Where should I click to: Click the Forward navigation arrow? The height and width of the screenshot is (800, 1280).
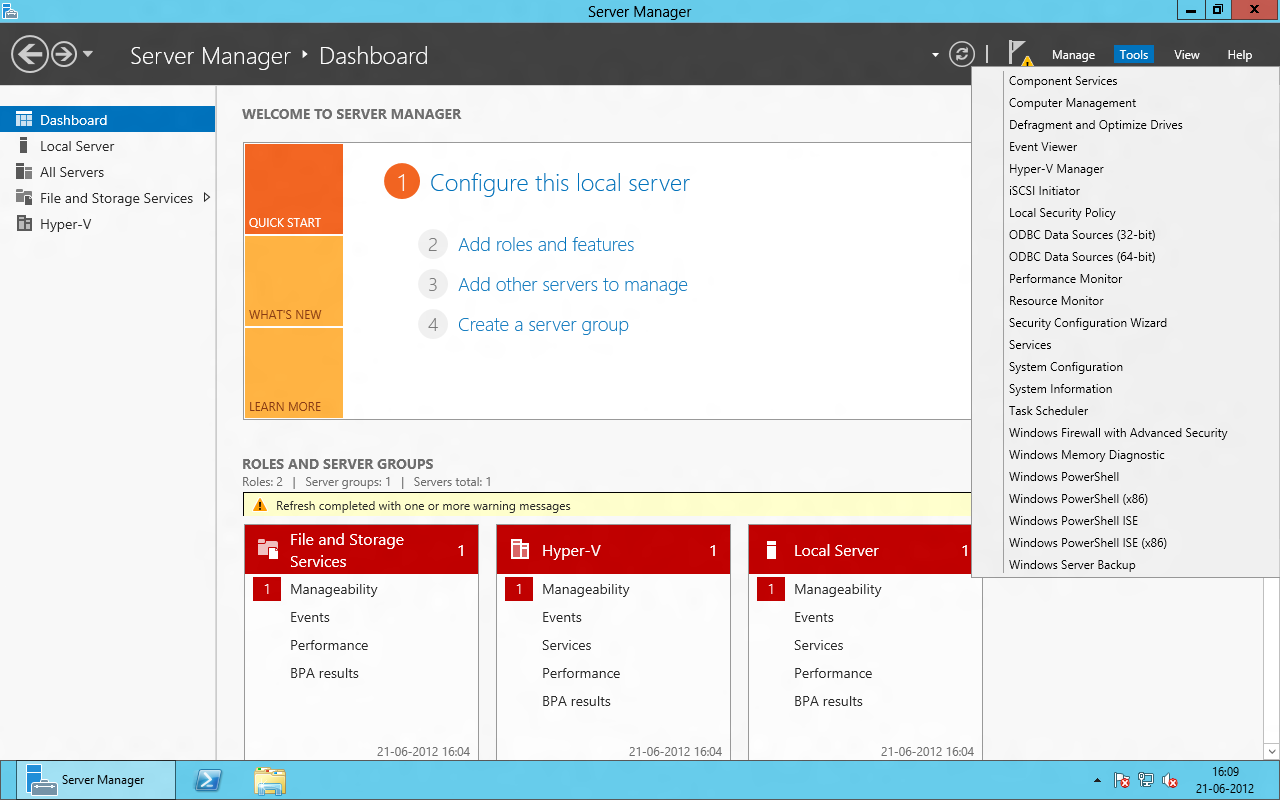click(x=64, y=54)
